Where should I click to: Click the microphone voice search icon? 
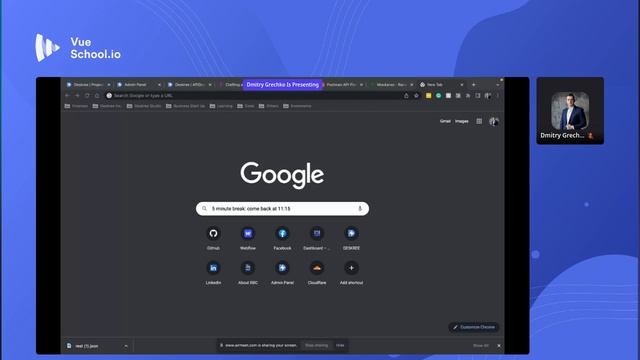click(360, 209)
